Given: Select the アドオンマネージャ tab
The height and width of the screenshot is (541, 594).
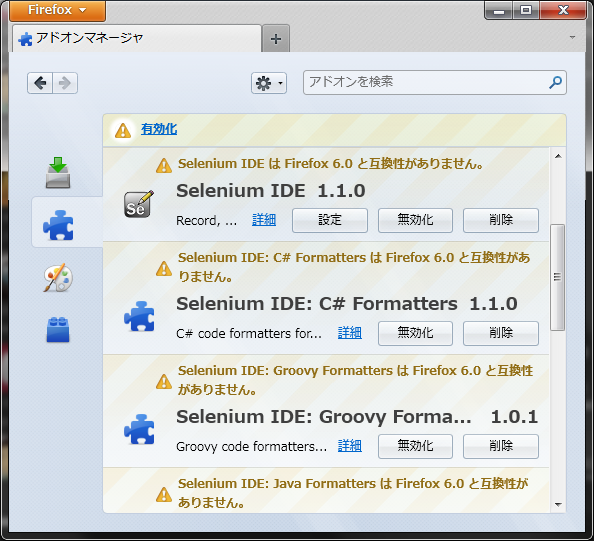Looking at the screenshot, I should 137,38.
